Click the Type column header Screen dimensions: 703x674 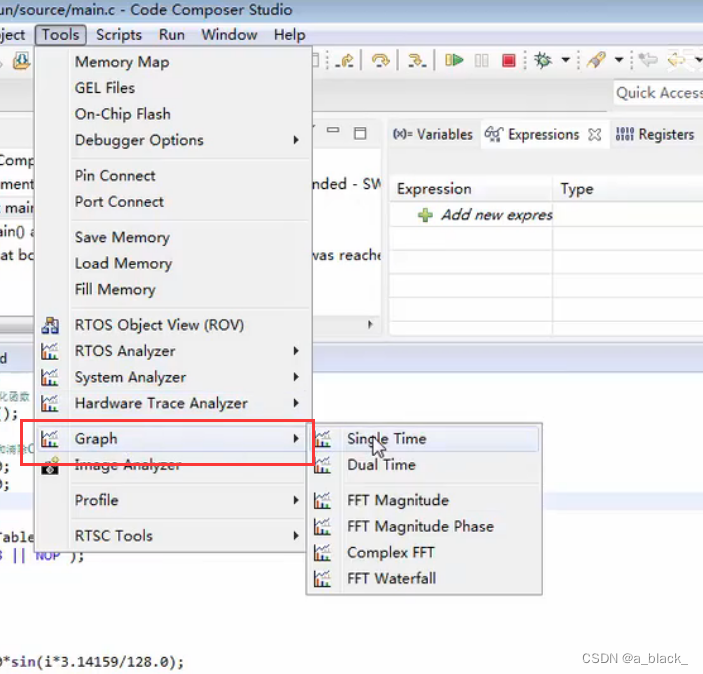(x=577, y=189)
